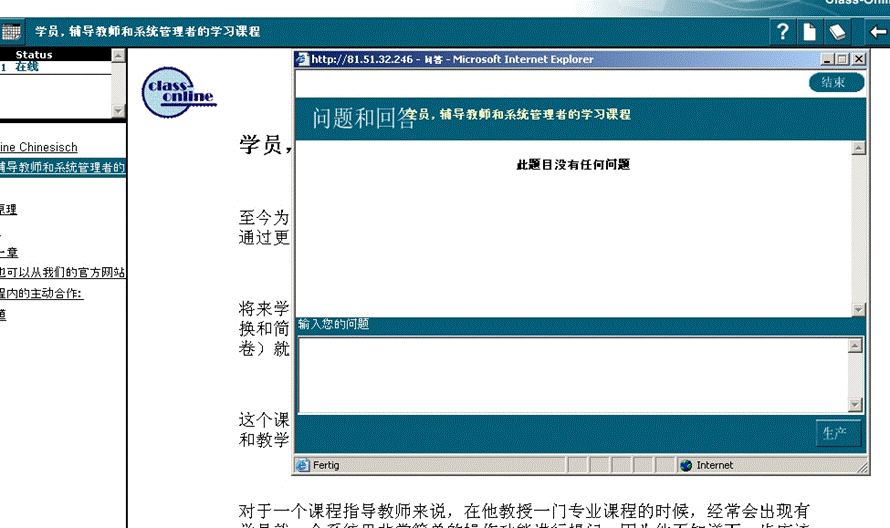Click the grid icon at top left

tap(12, 32)
